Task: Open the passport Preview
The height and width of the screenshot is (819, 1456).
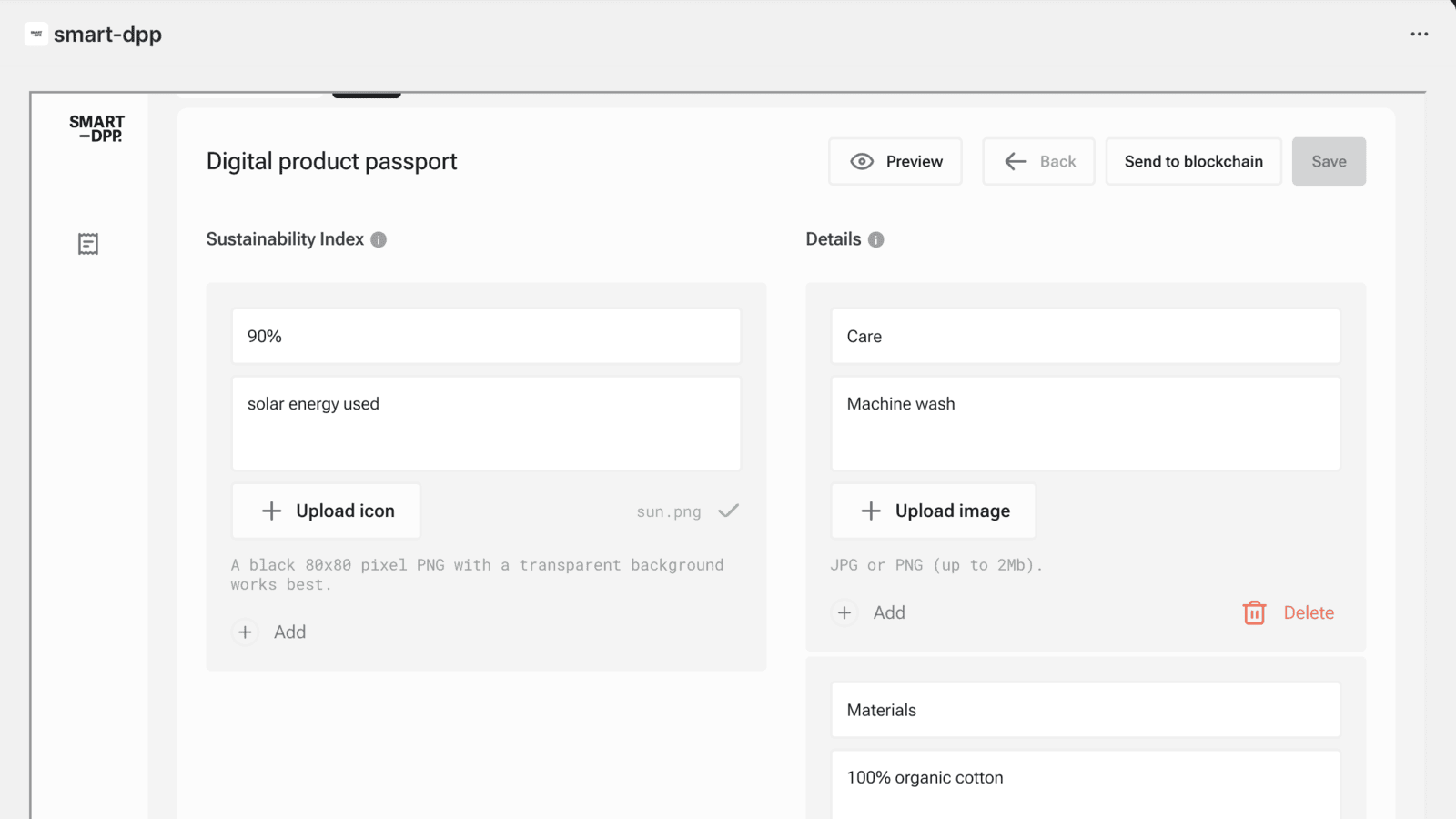Action: 895,161
